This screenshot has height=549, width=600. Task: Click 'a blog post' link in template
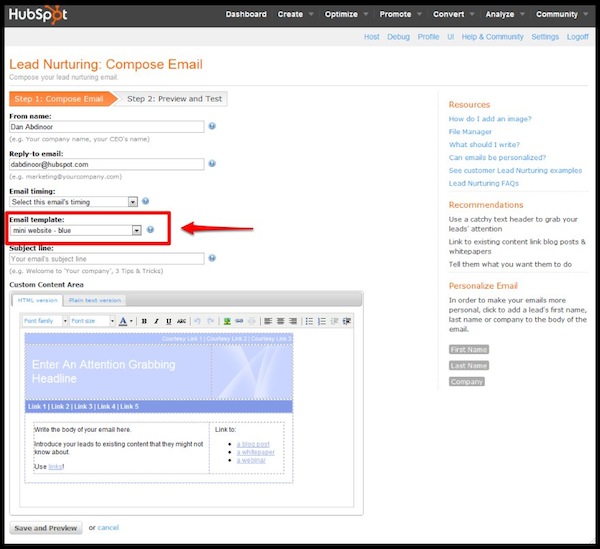click(253, 444)
